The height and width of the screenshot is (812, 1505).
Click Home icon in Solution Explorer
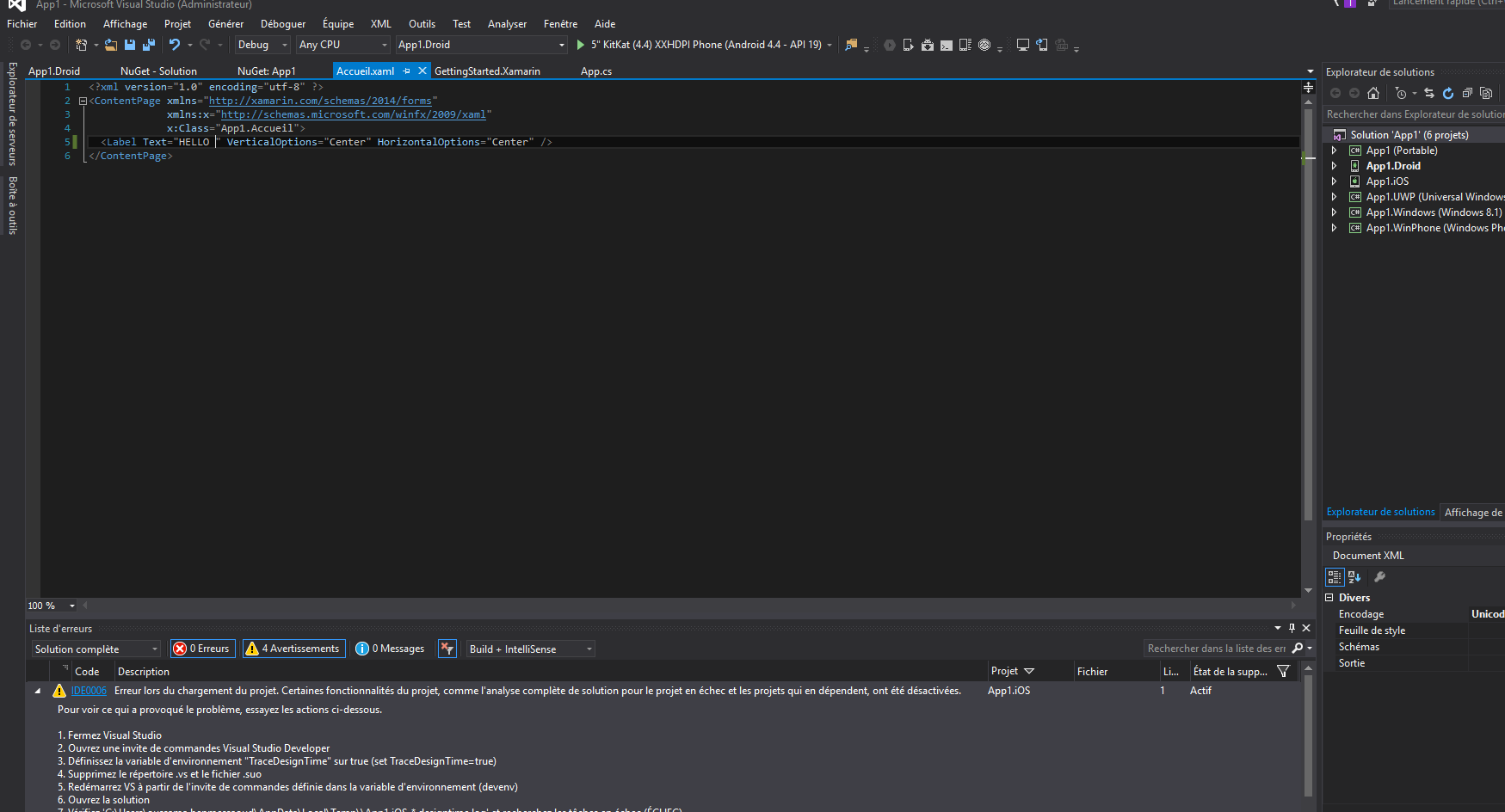[1373, 93]
